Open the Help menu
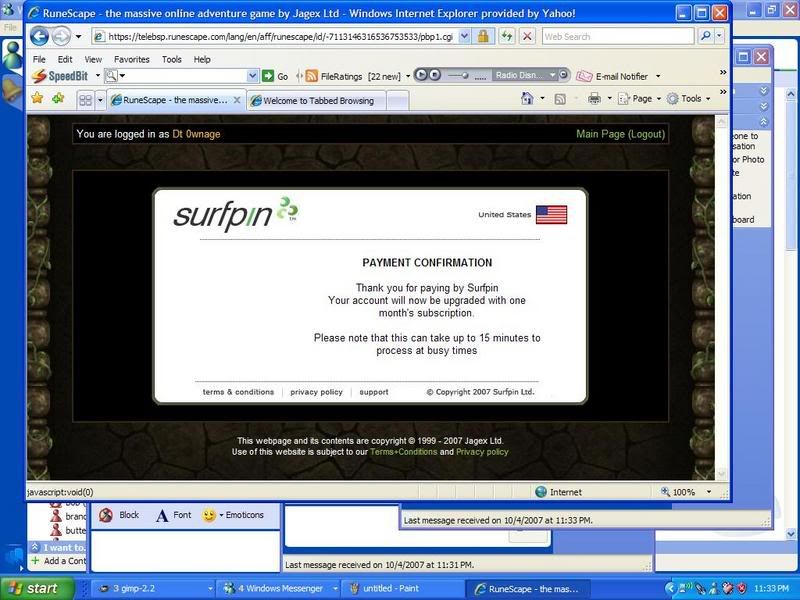800x600 pixels. (x=202, y=59)
